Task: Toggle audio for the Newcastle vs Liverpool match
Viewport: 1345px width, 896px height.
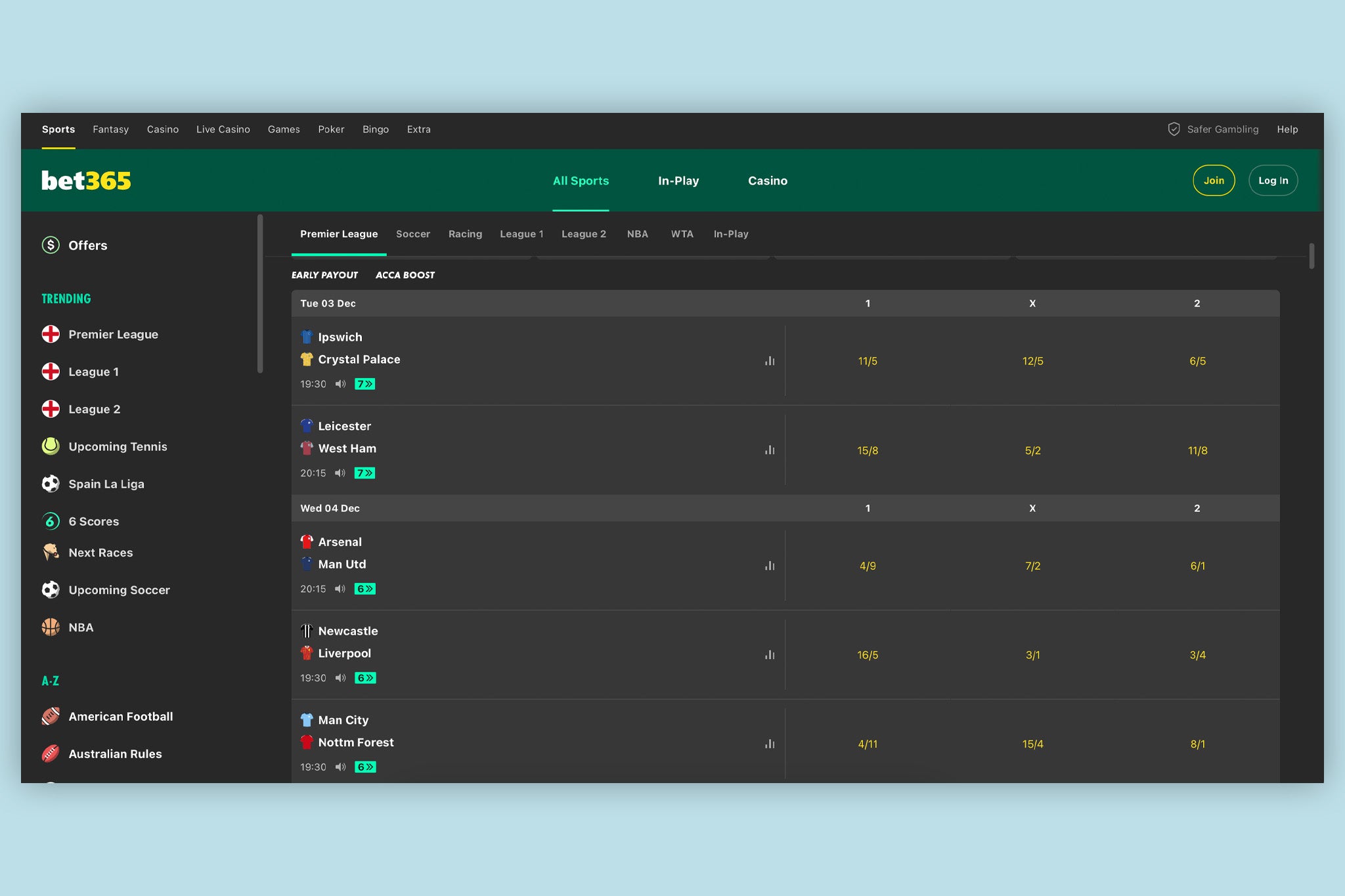Action: click(340, 677)
